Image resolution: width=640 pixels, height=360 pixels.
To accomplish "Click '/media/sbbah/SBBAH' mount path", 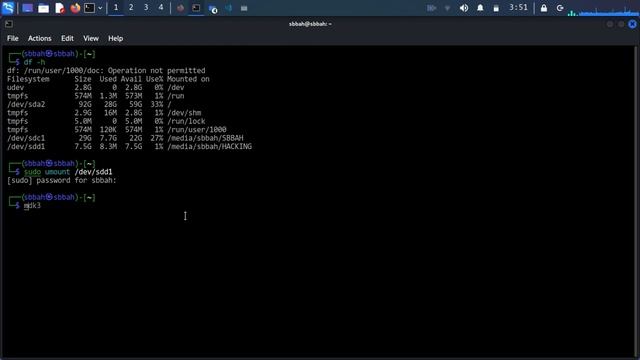I will pos(205,138).
